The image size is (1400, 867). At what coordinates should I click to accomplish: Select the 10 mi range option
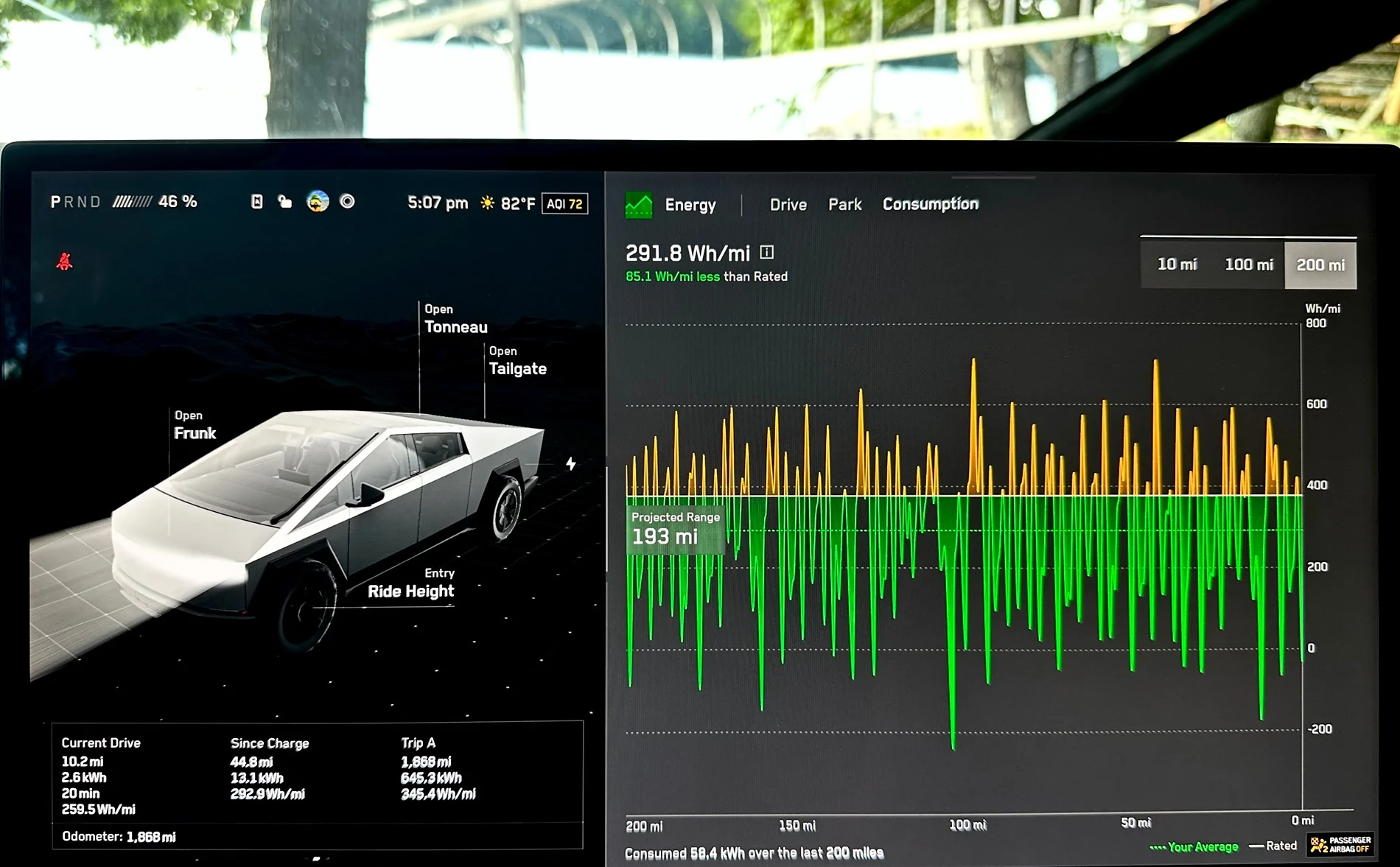click(1177, 264)
